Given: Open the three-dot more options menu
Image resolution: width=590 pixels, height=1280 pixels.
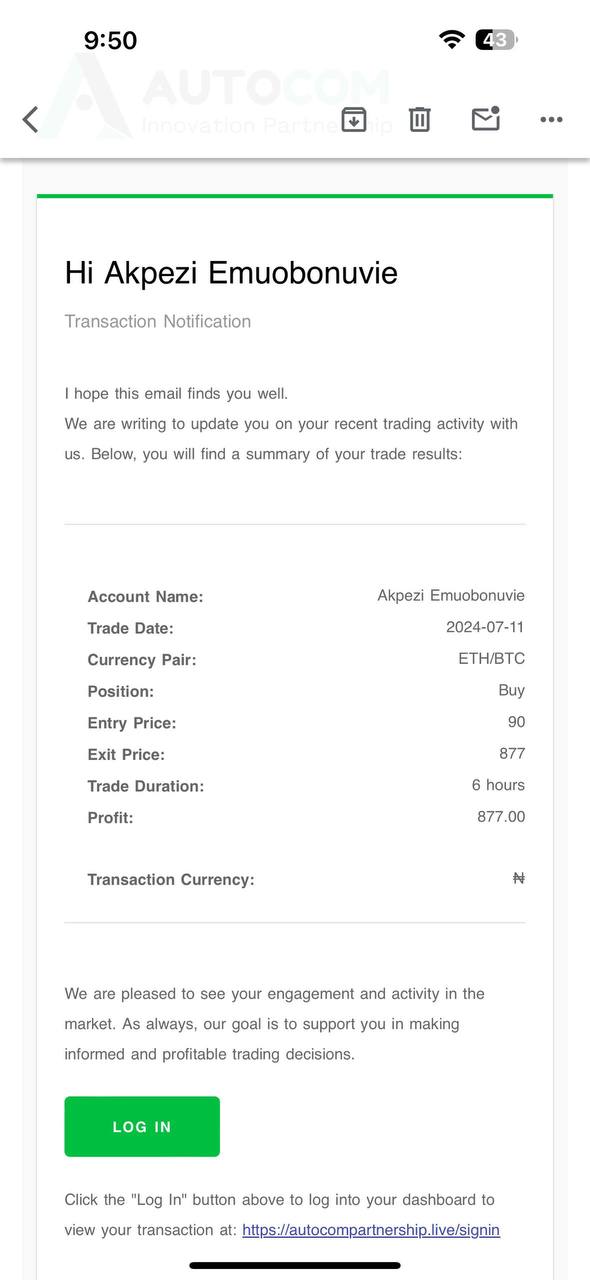Looking at the screenshot, I should click(x=551, y=120).
